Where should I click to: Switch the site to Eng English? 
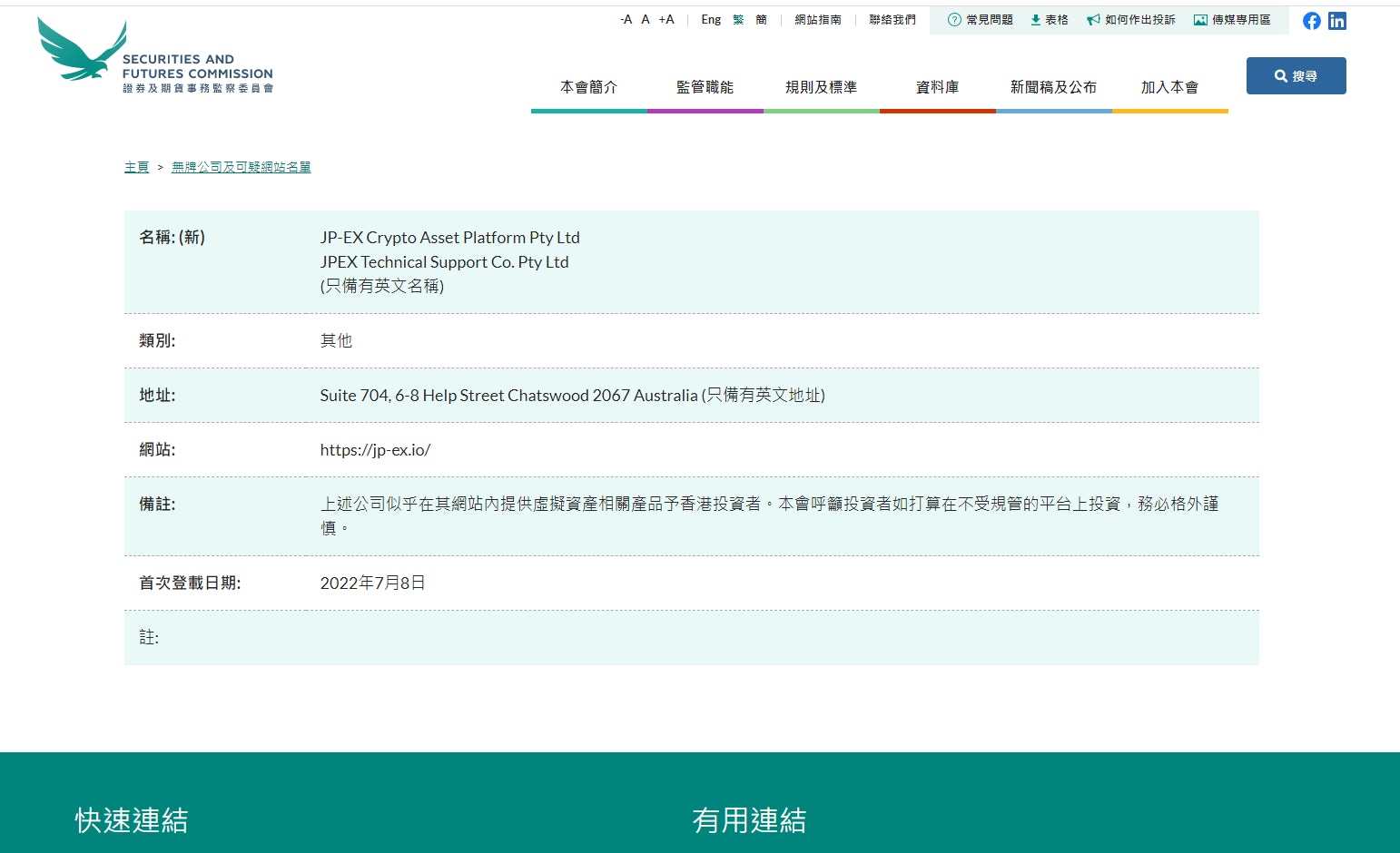(710, 19)
